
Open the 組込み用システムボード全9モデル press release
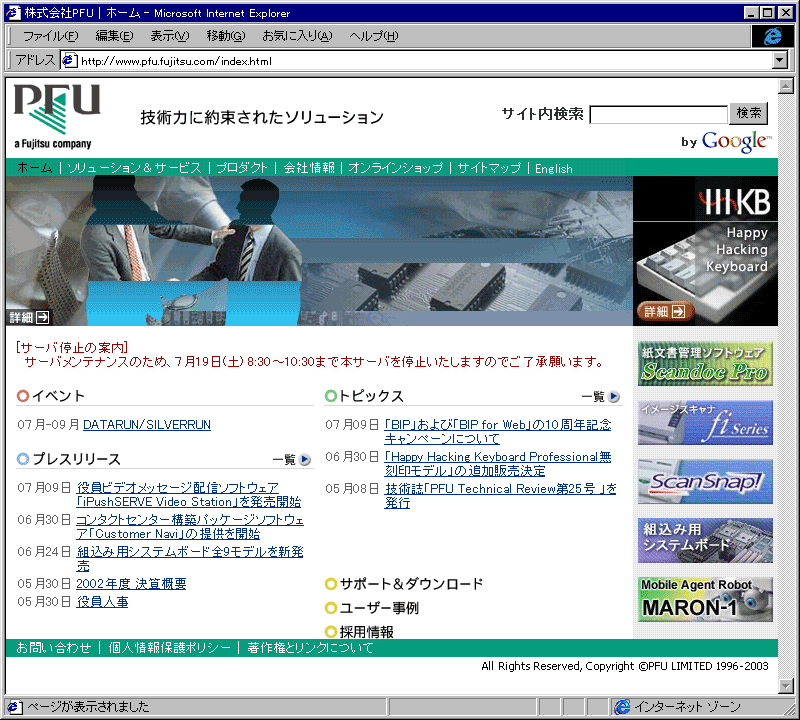tap(190, 559)
